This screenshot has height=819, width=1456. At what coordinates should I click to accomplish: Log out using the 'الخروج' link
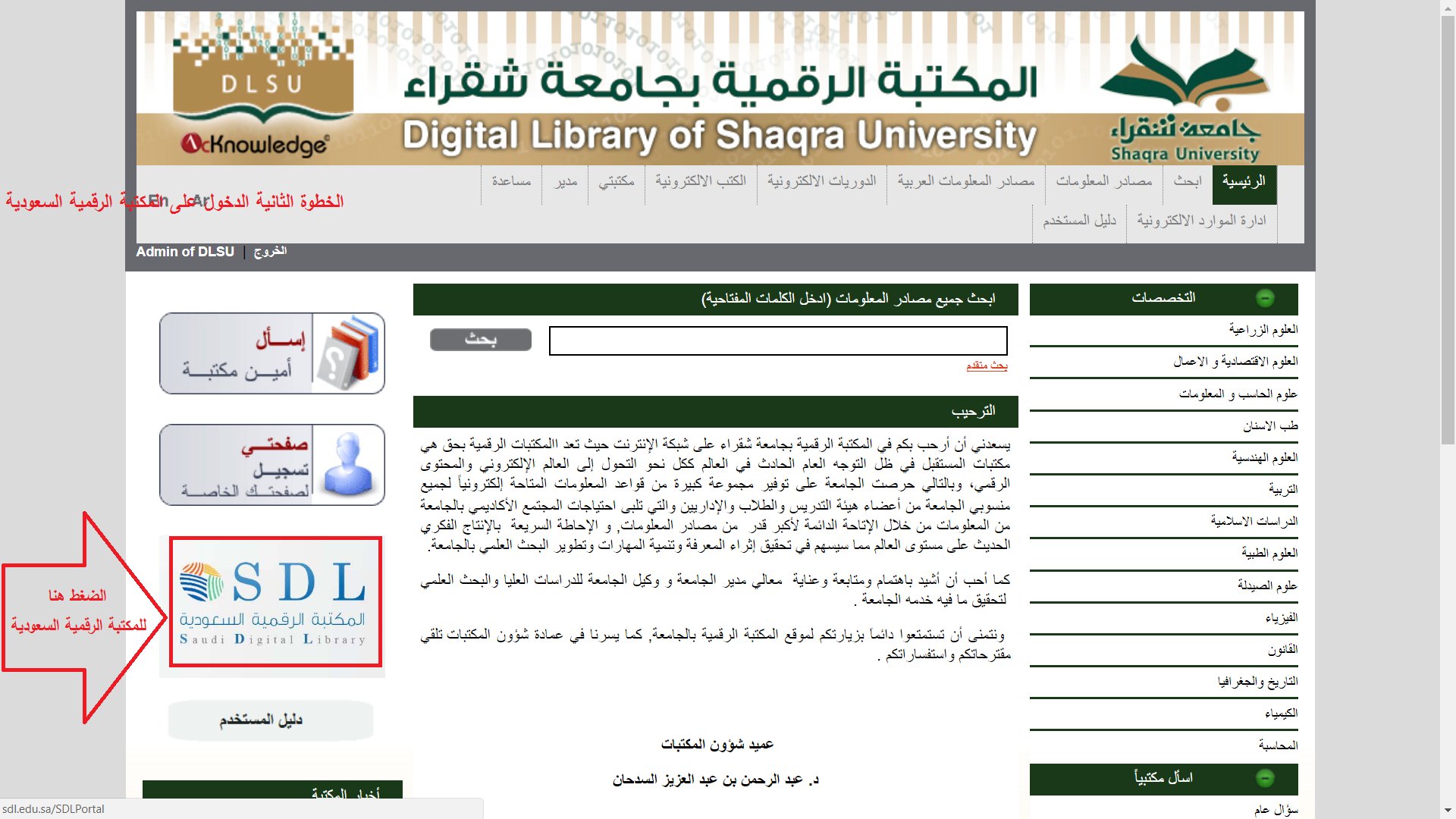(269, 251)
